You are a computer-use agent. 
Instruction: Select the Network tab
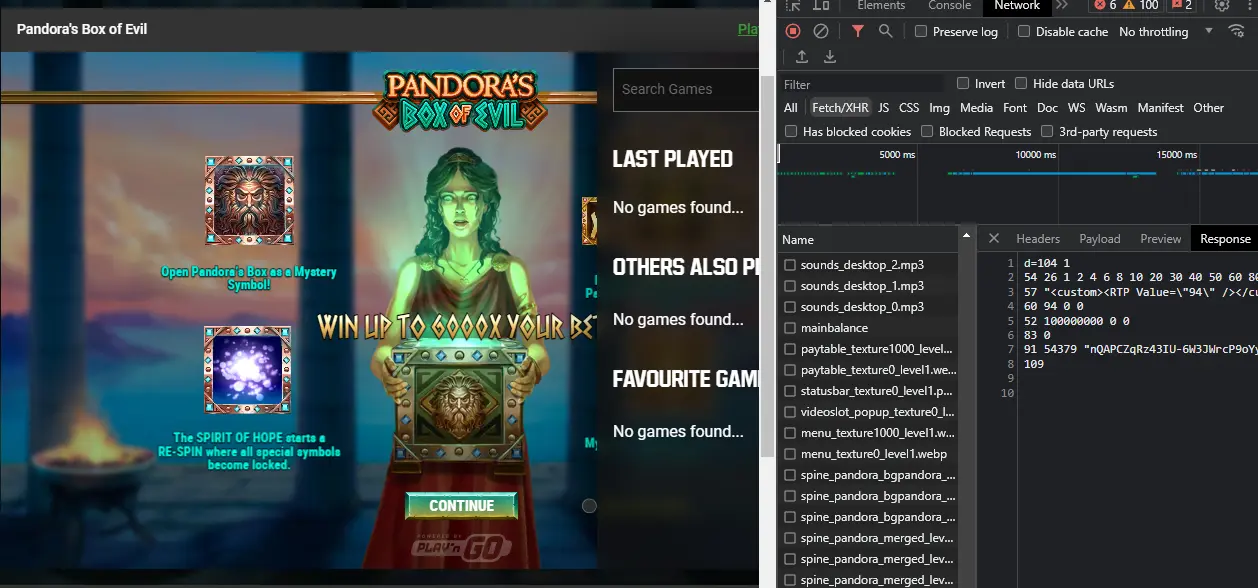(x=1017, y=5)
